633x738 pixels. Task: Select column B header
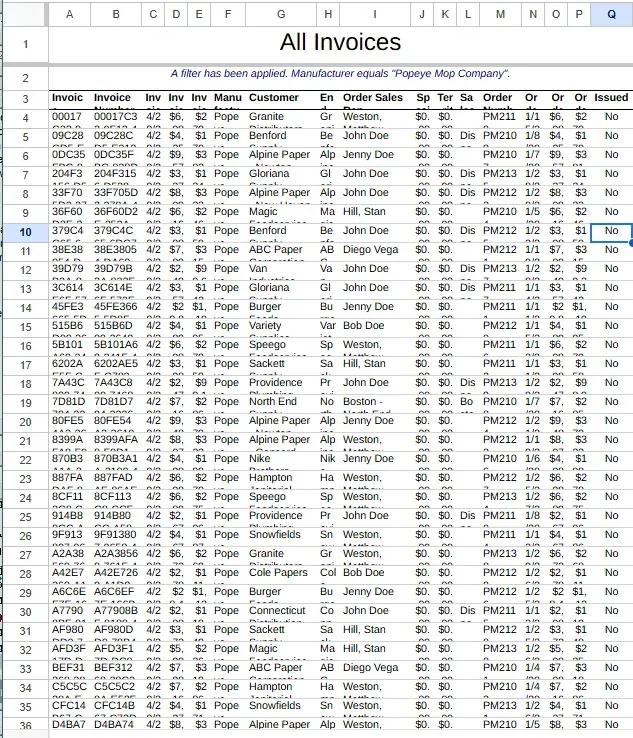116,14
